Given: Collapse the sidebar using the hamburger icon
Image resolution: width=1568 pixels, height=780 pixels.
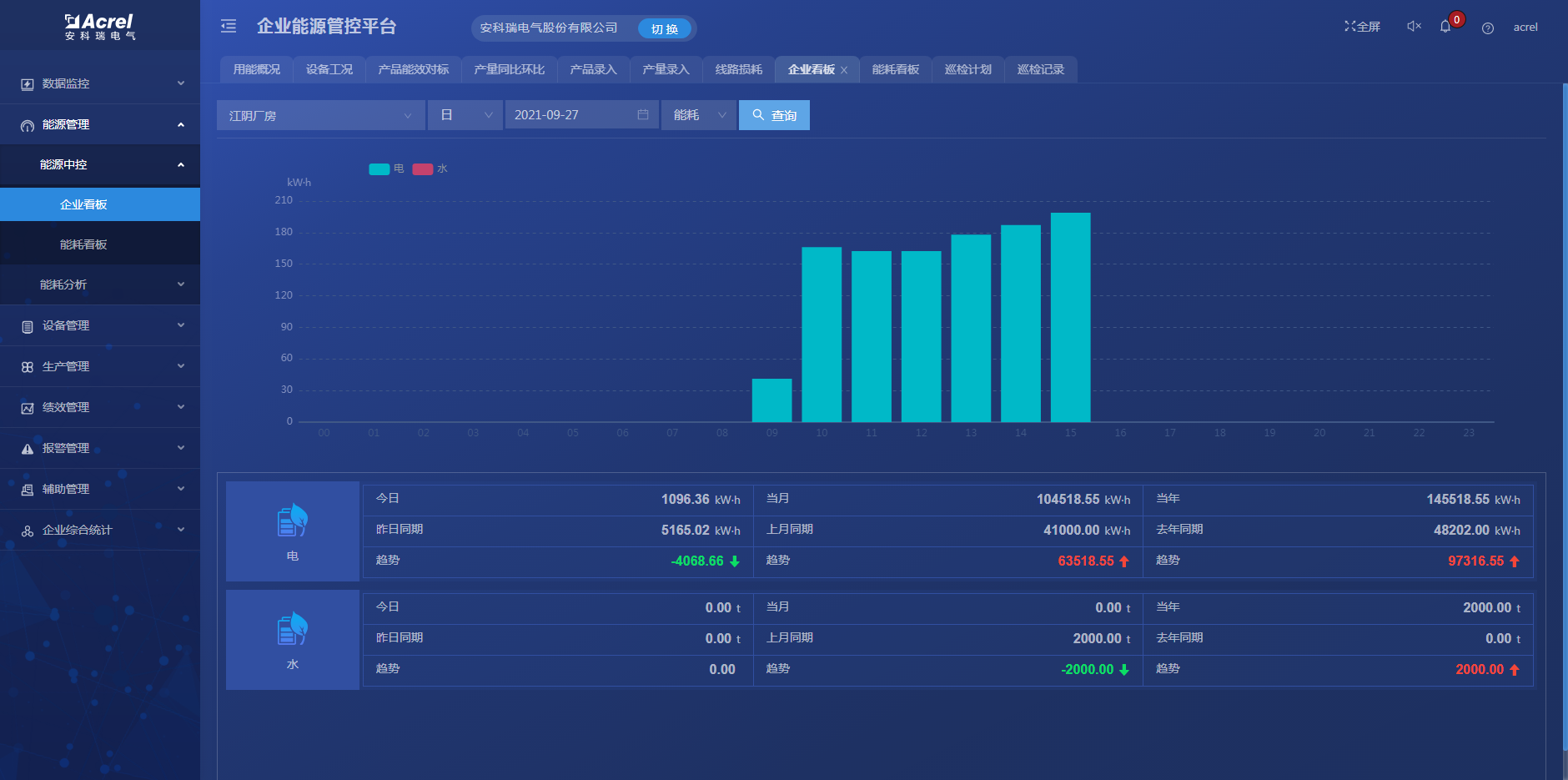Looking at the screenshot, I should coord(228,26).
